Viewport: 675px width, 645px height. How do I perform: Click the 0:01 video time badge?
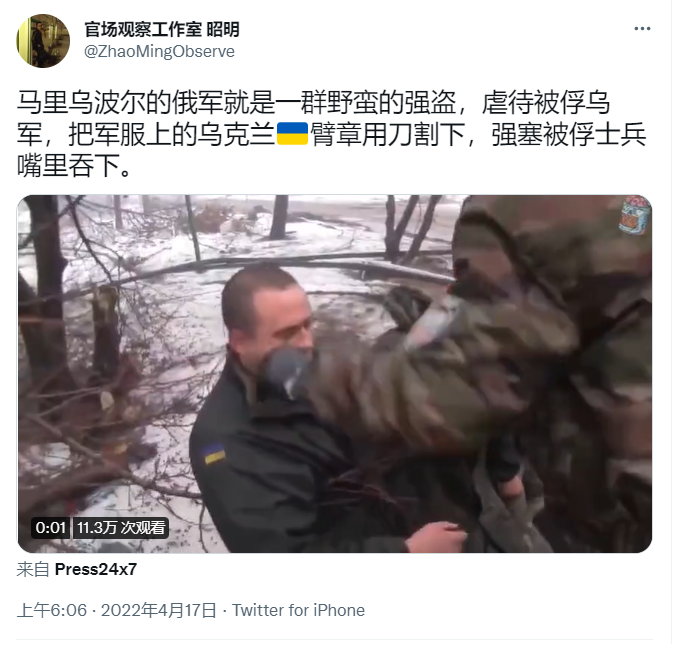(x=50, y=527)
